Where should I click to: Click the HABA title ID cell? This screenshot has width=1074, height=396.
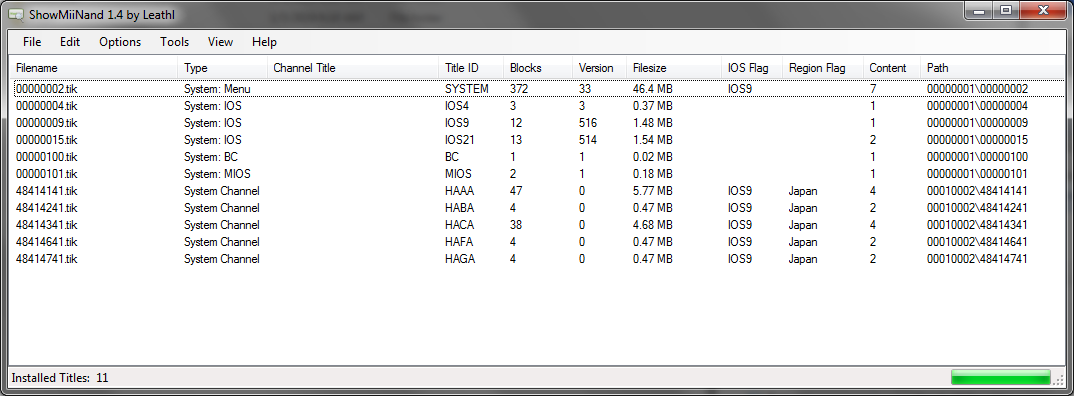click(x=460, y=208)
